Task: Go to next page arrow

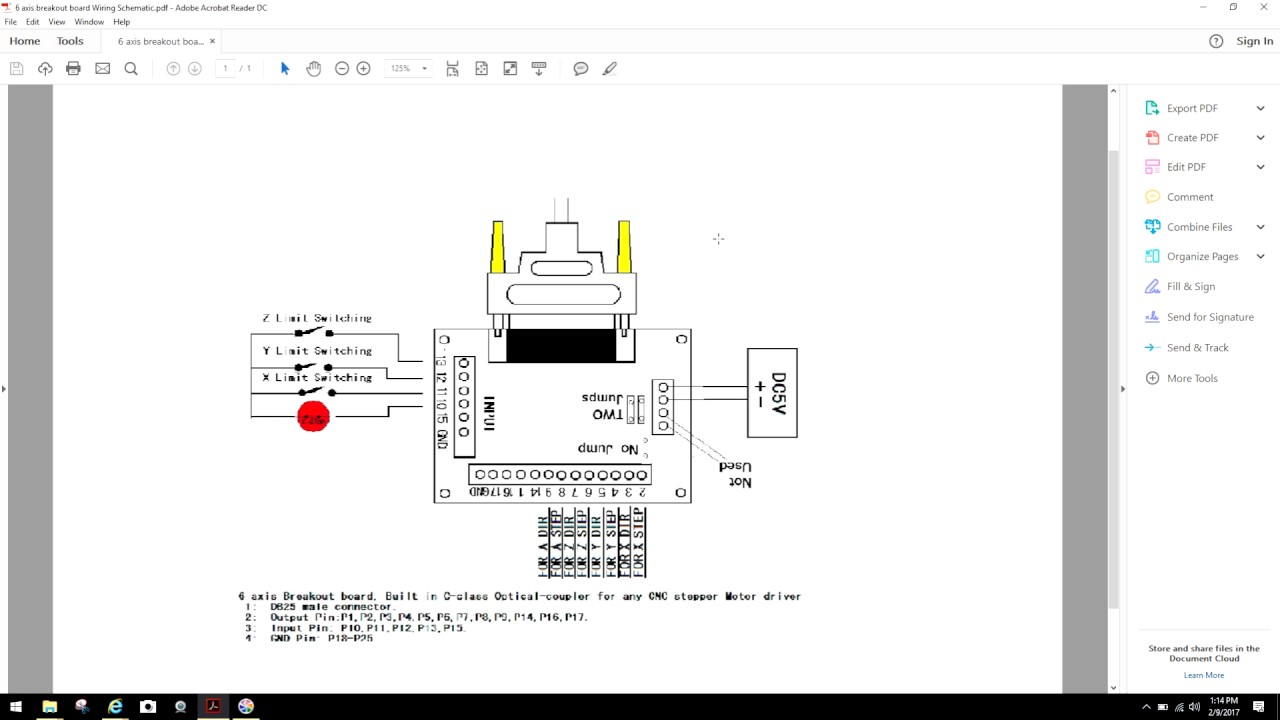Action: [195, 68]
